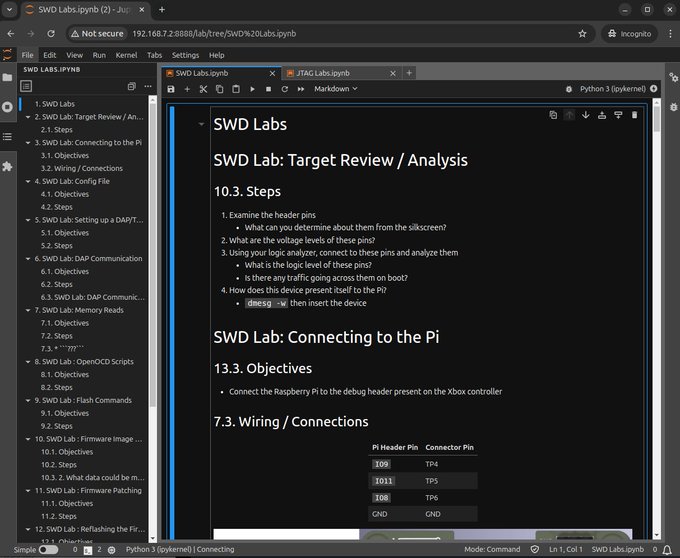The width and height of the screenshot is (680, 558).
Task: Collapse the SWD Labs heading in the cell
Action: [x=201, y=124]
